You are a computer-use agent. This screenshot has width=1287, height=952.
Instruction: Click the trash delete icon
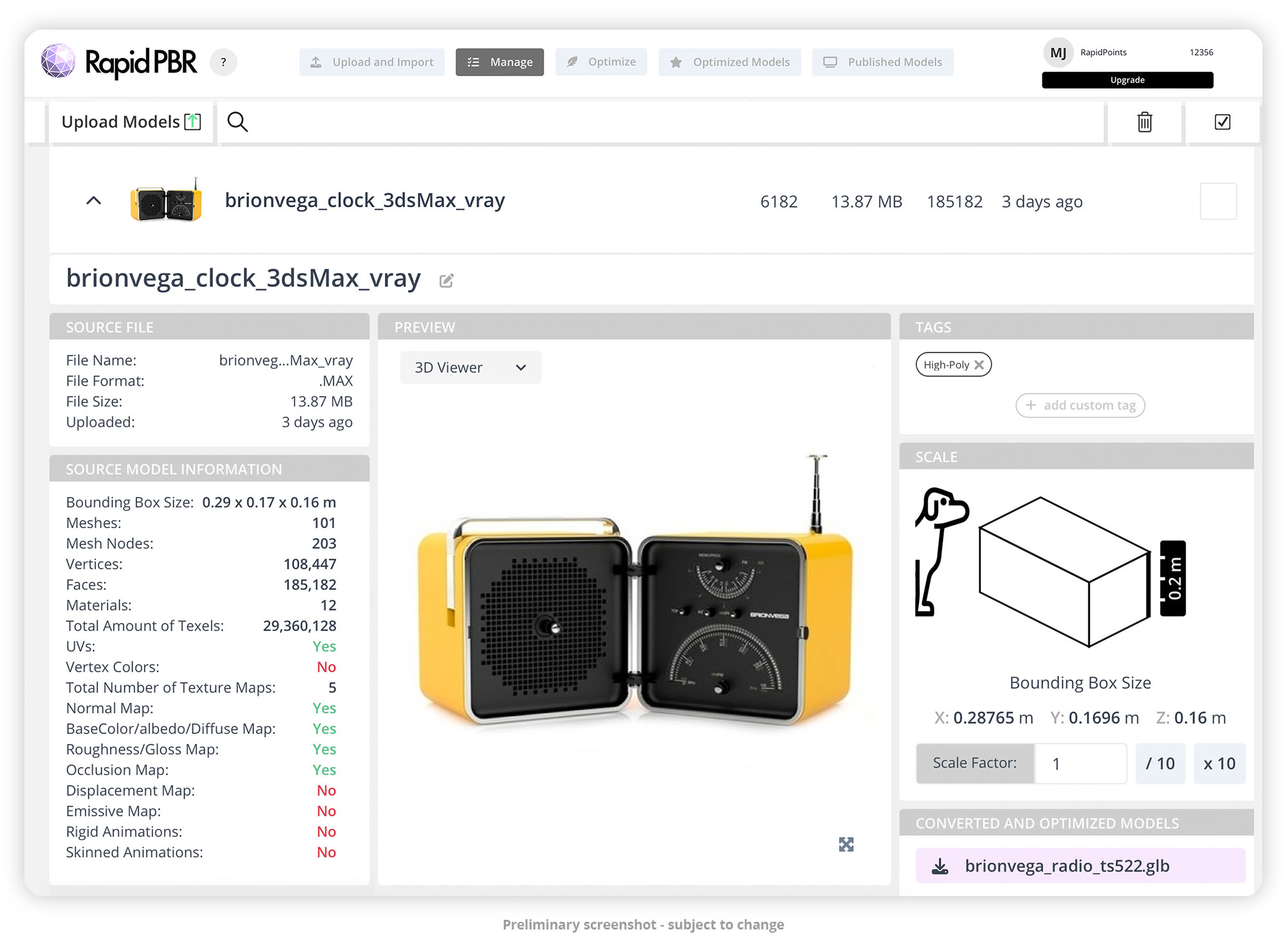[x=1145, y=122]
